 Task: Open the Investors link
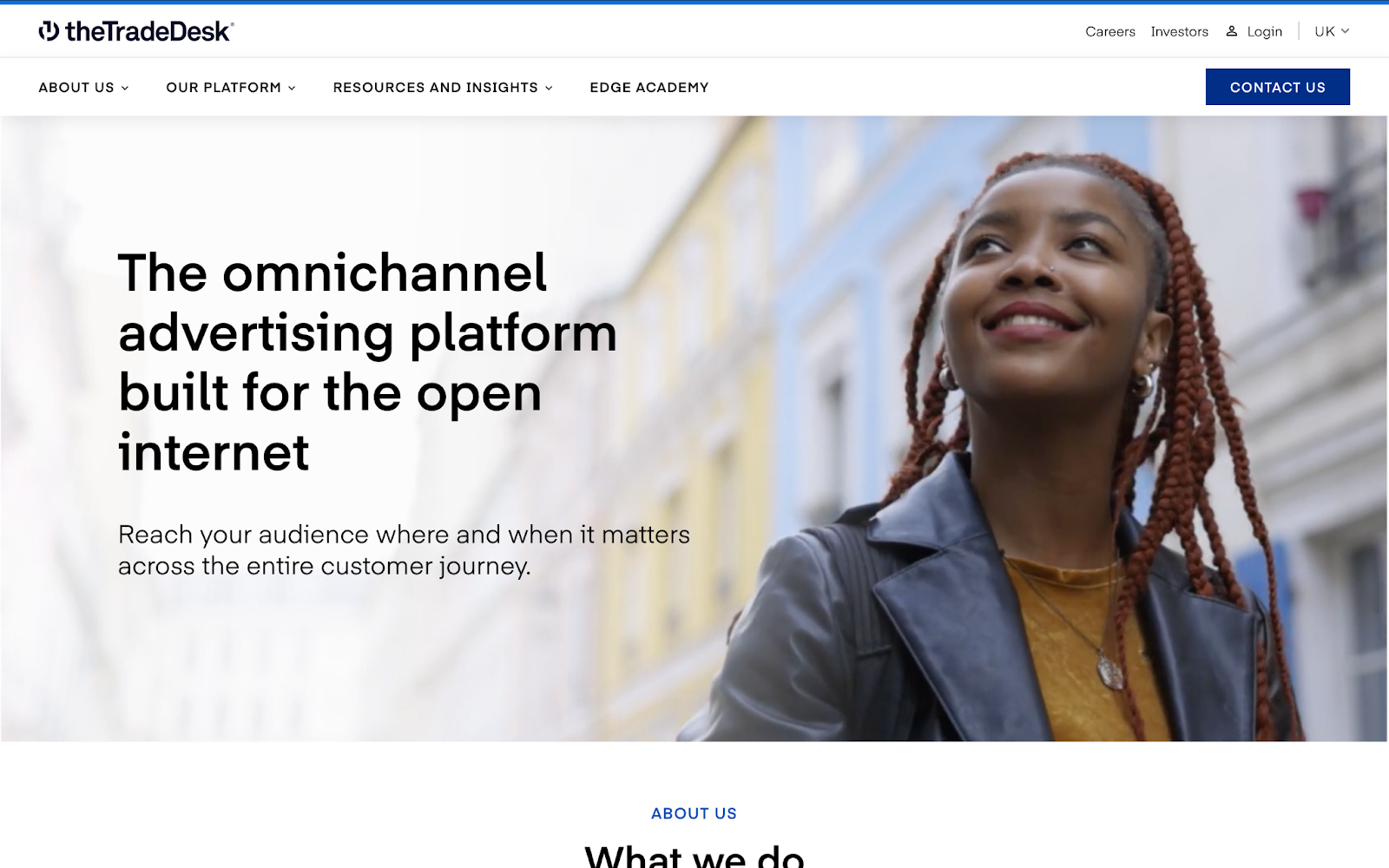pyautogui.click(x=1179, y=31)
